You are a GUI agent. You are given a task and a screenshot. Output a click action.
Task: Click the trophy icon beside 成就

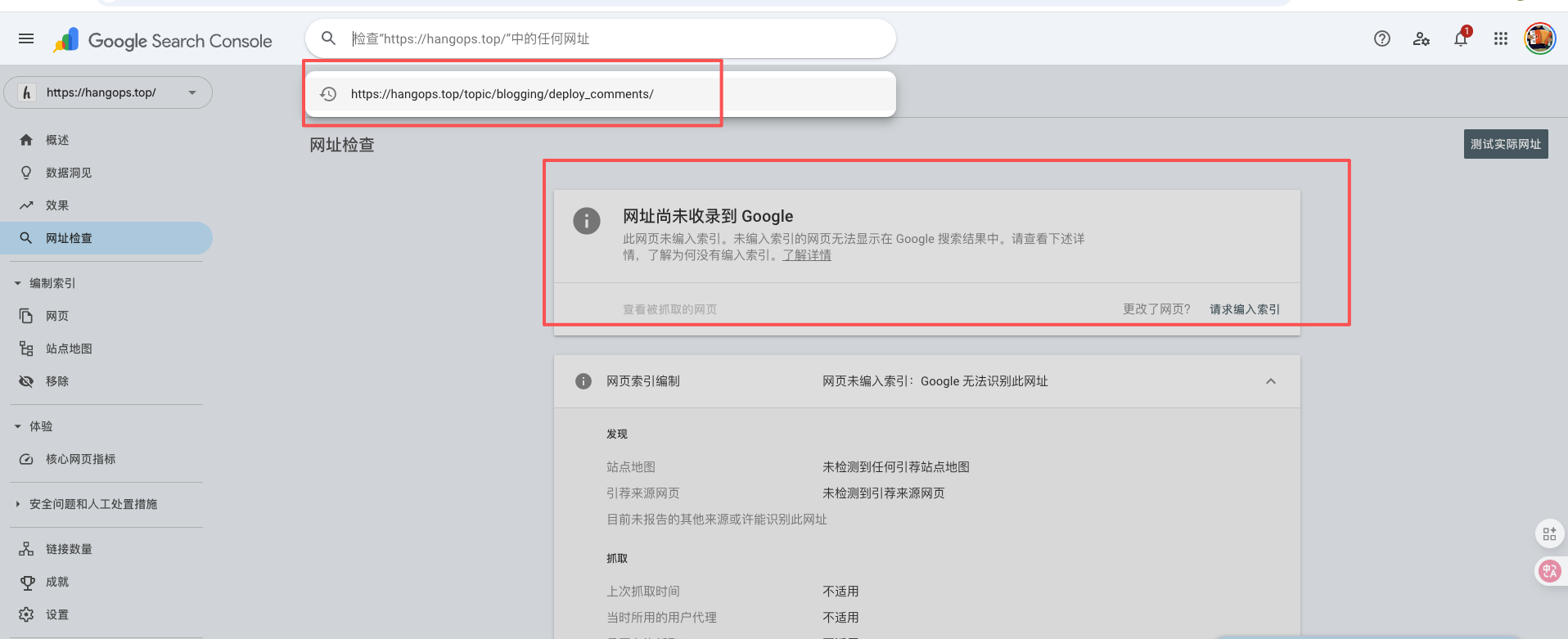pos(26,582)
